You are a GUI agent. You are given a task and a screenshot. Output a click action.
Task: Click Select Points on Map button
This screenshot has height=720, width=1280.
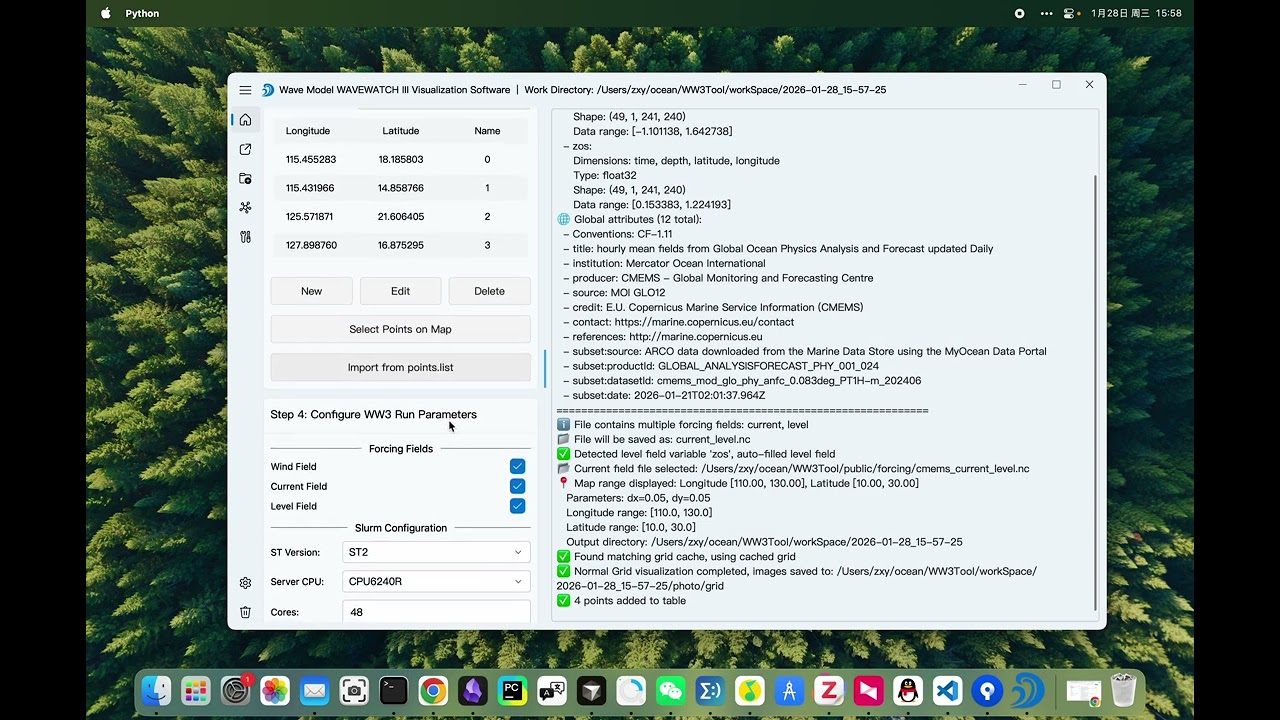tap(400, 329)
